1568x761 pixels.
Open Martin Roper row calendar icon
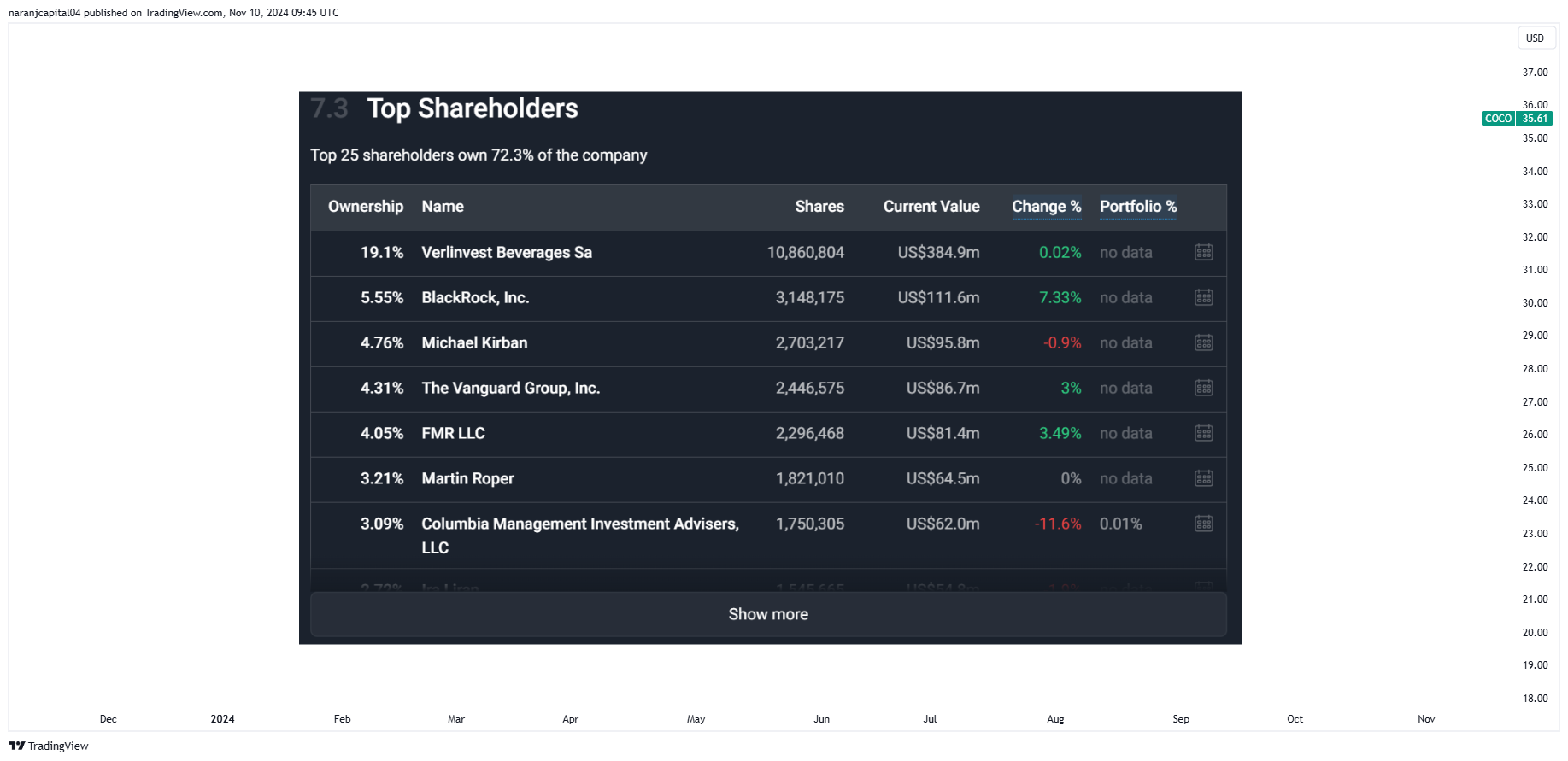[1203, 478]
